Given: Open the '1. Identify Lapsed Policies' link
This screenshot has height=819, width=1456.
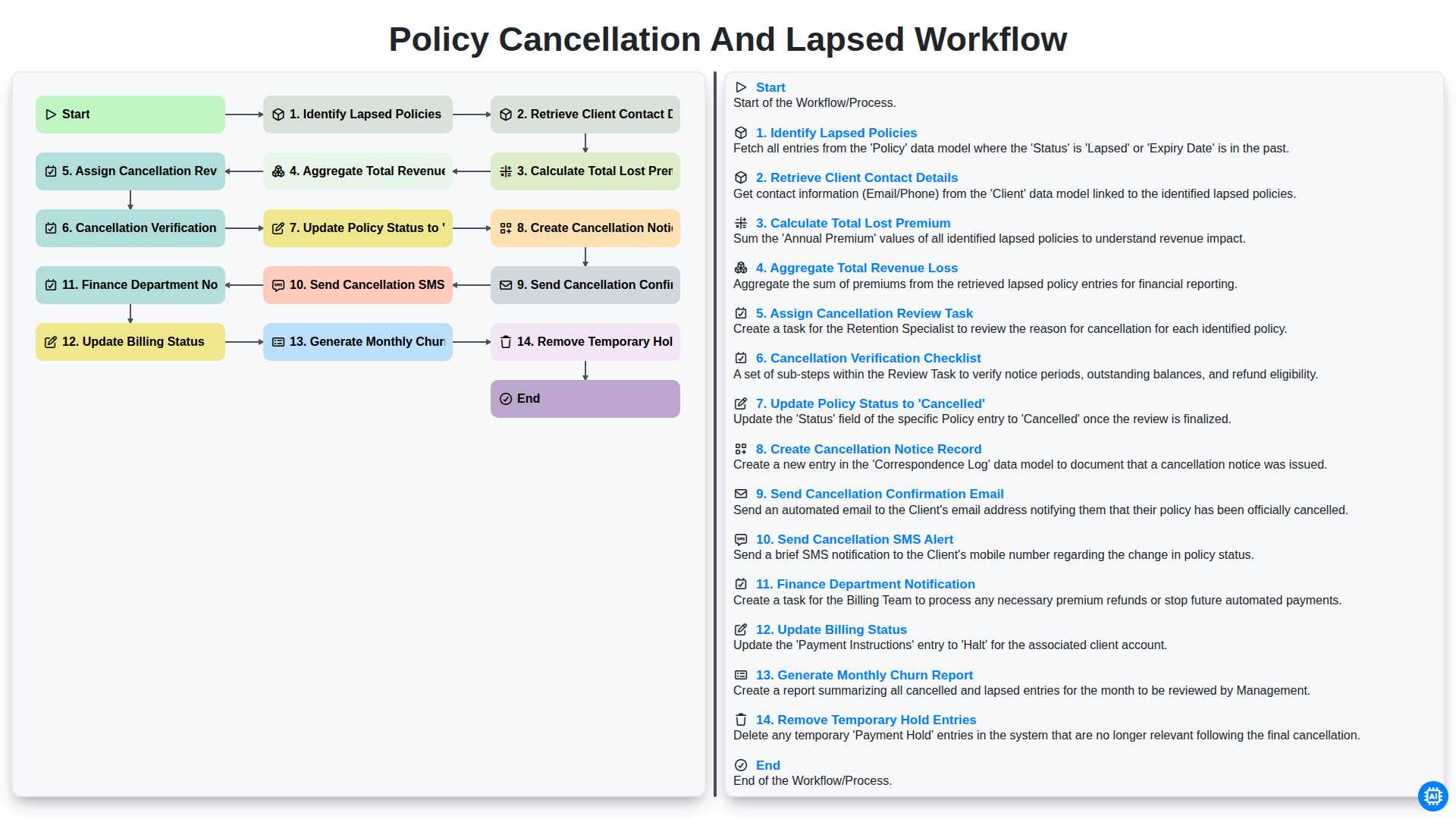Looking at the screenshot, I should pos(836,133).
